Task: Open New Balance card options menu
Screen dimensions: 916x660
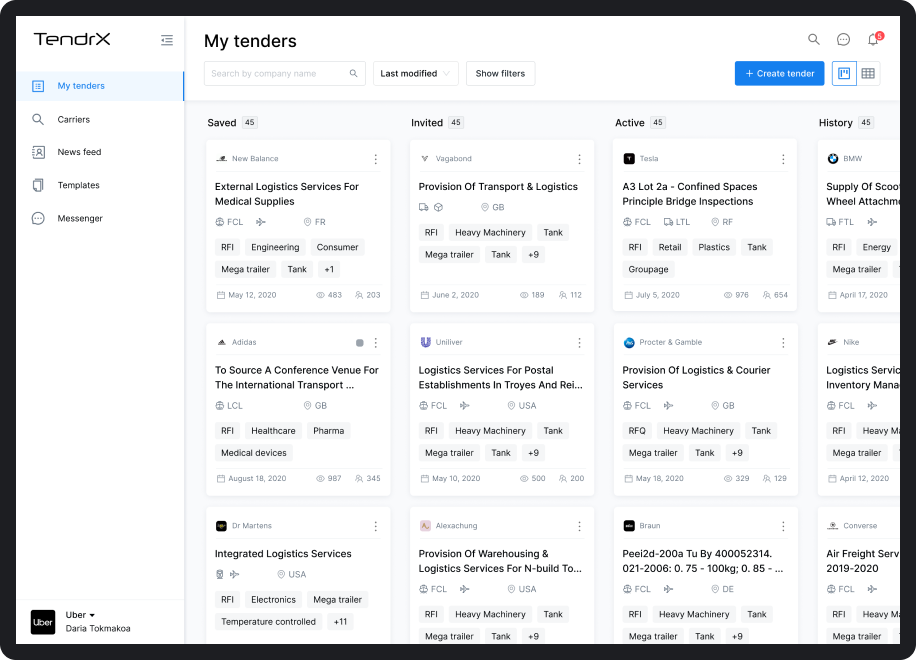Action: tap(376, 159)
